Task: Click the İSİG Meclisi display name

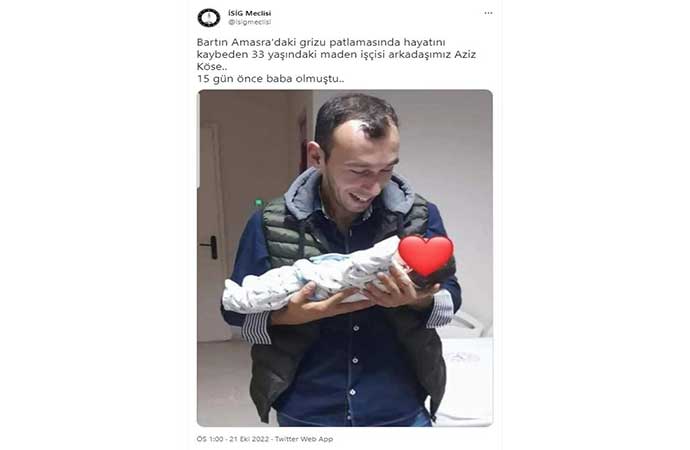Action: 250,13
